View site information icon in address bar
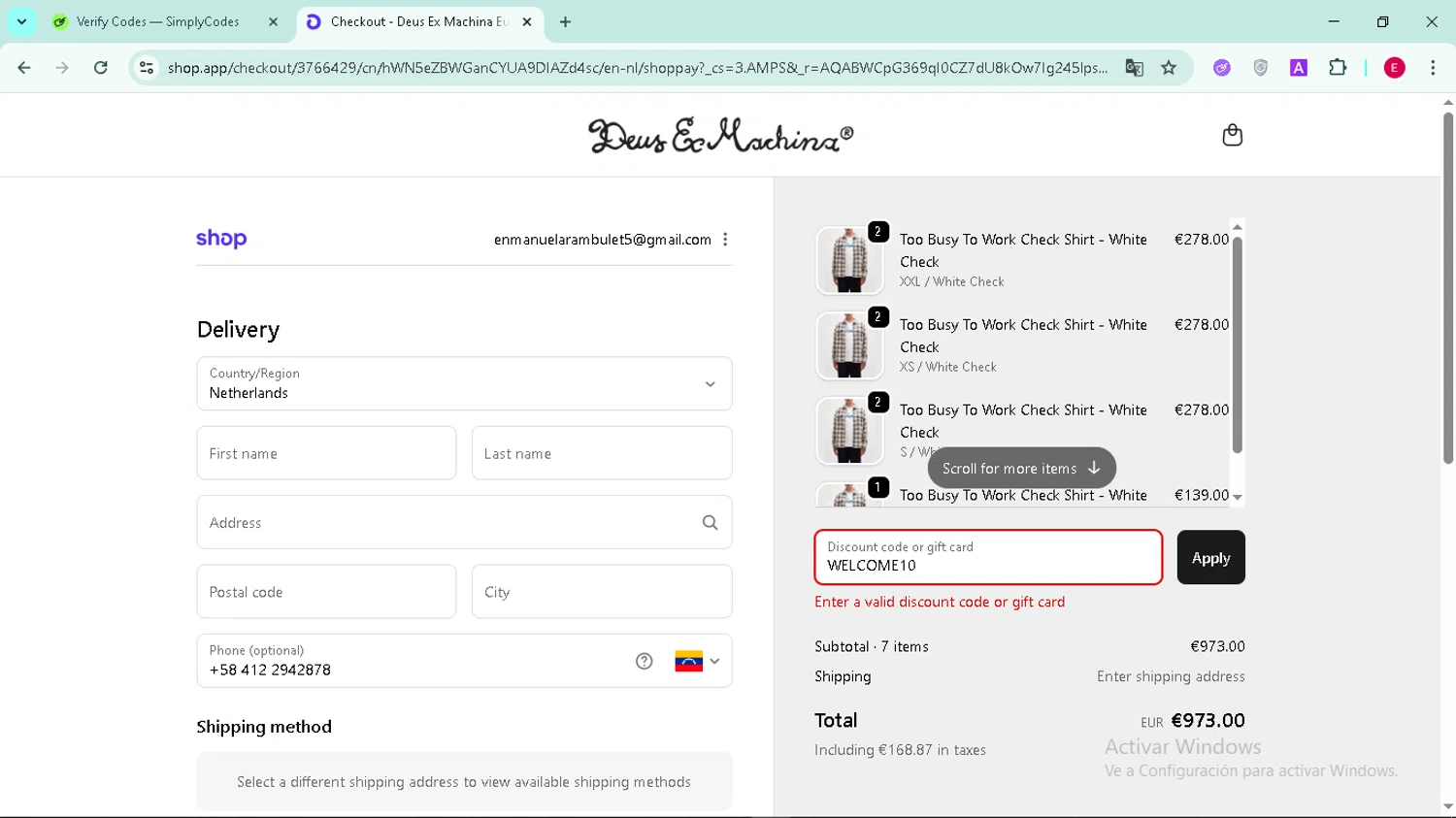1456x818 pixels. (x=147, y=68)
